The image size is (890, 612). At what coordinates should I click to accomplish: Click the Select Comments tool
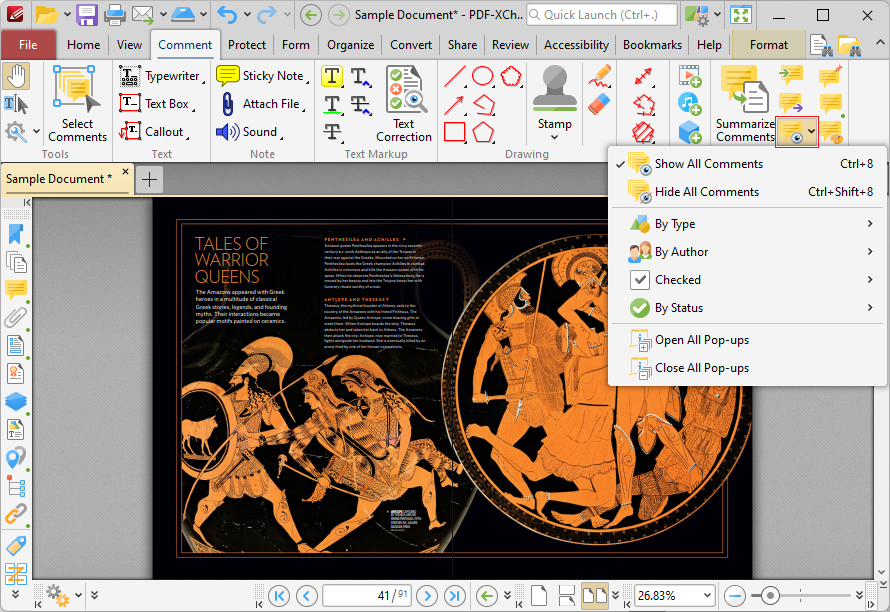tap(77, 104)
